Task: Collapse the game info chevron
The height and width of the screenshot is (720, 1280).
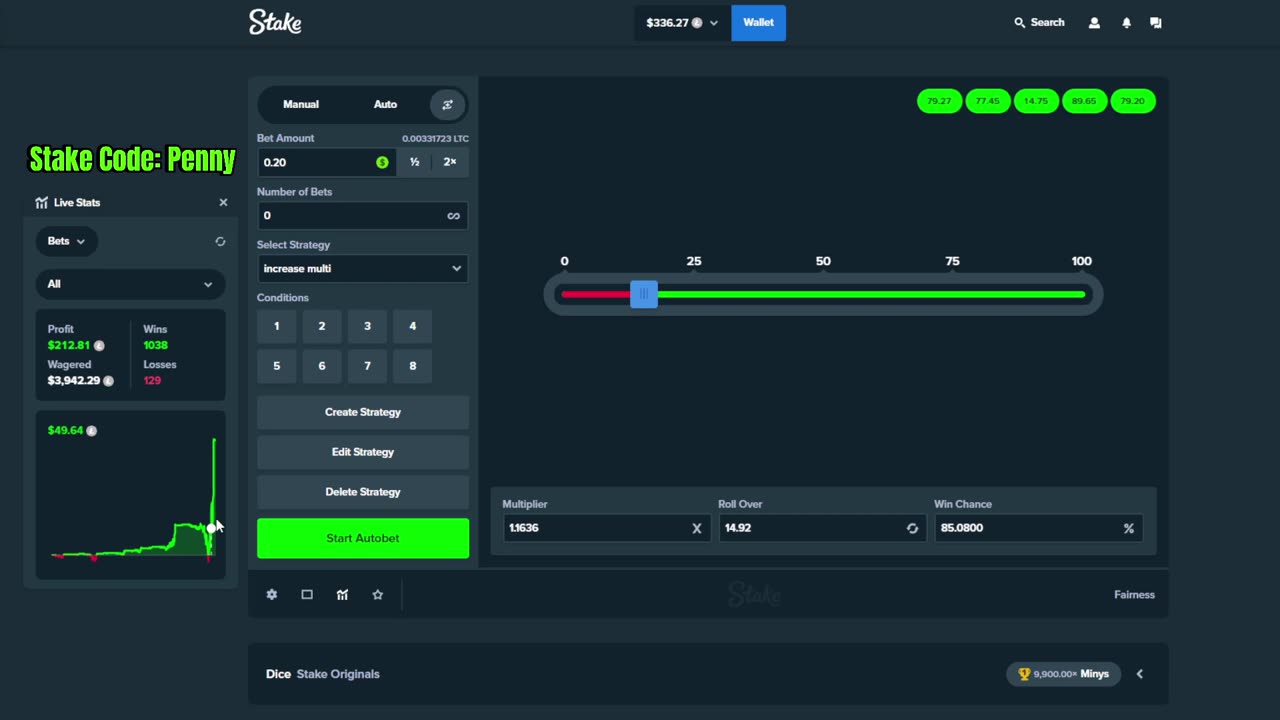Action: point(1139,674)
